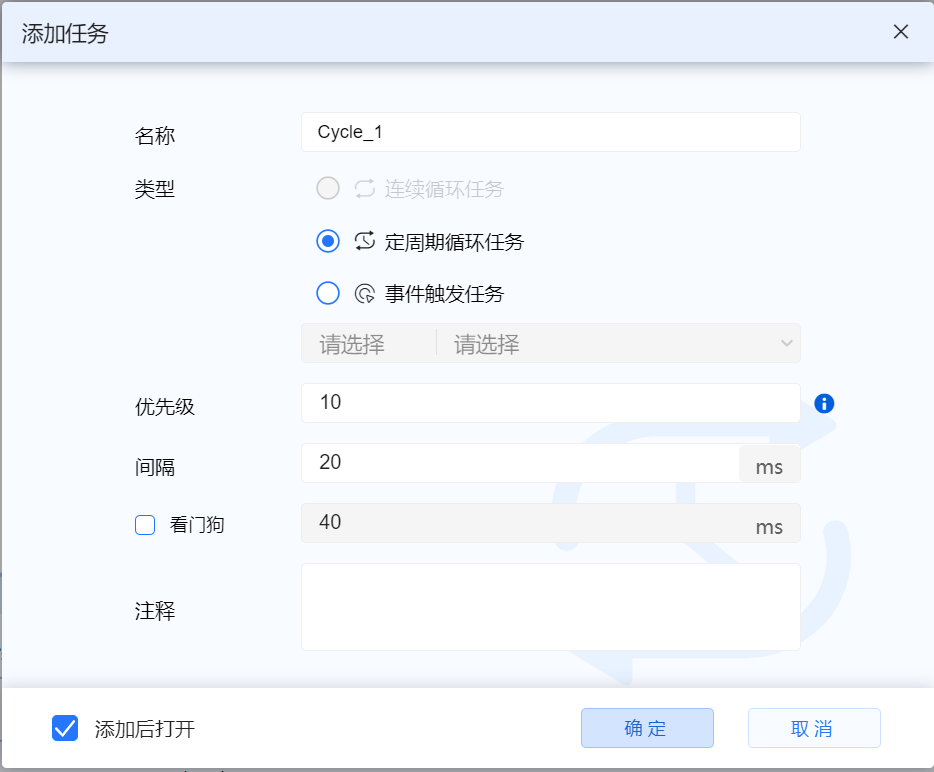Image resolution: width=934 pixels, height=772 pixels.
Task: Click the 取消 cancel button
Action: click(x=813, y=728)
